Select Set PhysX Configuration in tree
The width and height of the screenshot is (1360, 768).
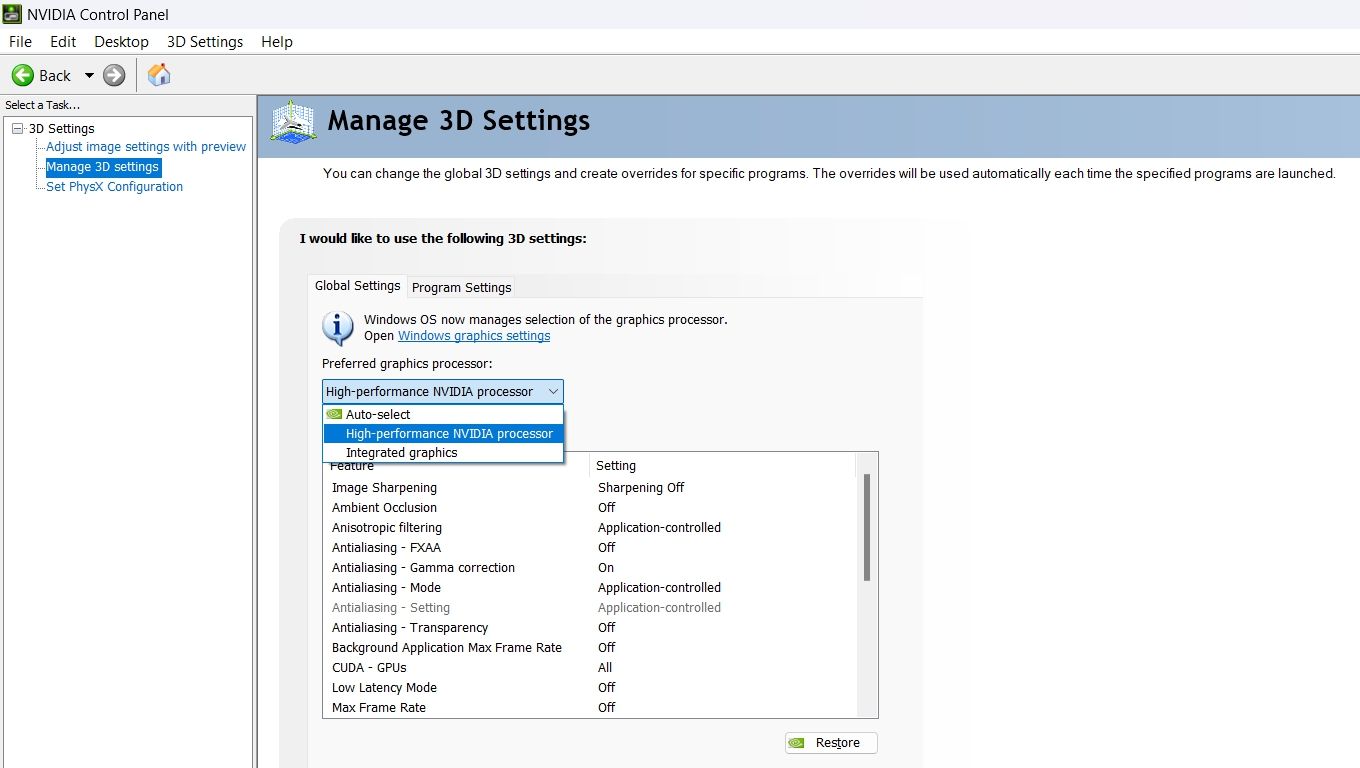point(115,187)
